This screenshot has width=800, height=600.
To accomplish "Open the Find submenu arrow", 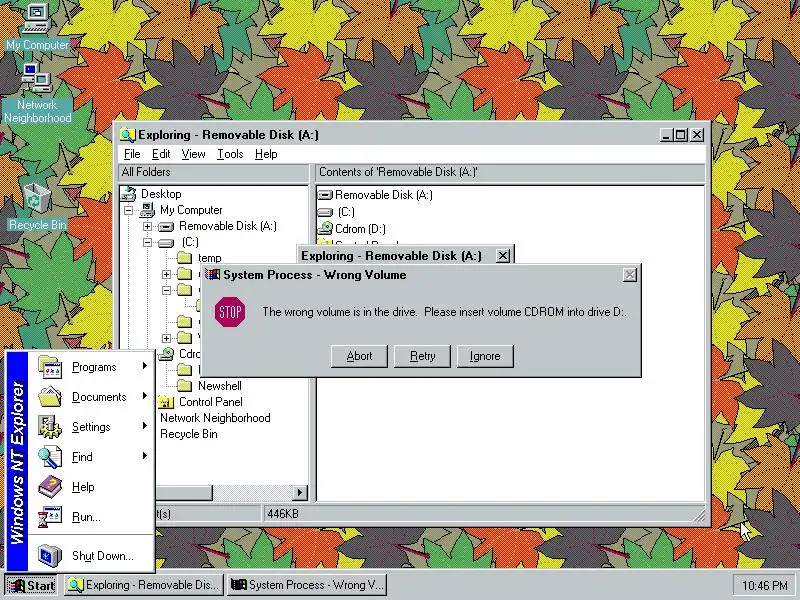I will pyautogui.click(x=145, y=456).
